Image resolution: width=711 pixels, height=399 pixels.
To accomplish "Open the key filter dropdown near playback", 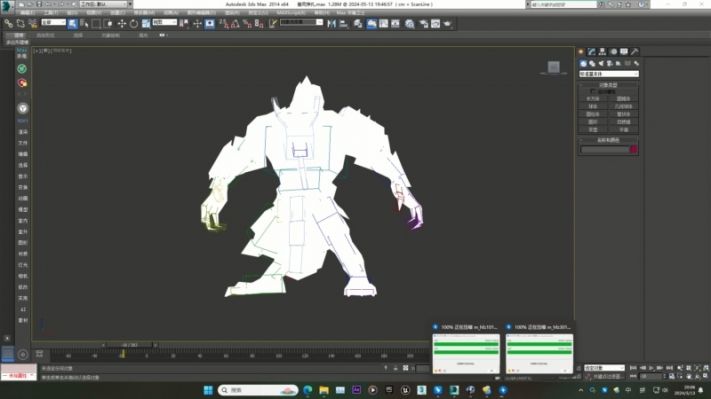I will (x=604, y=368).
